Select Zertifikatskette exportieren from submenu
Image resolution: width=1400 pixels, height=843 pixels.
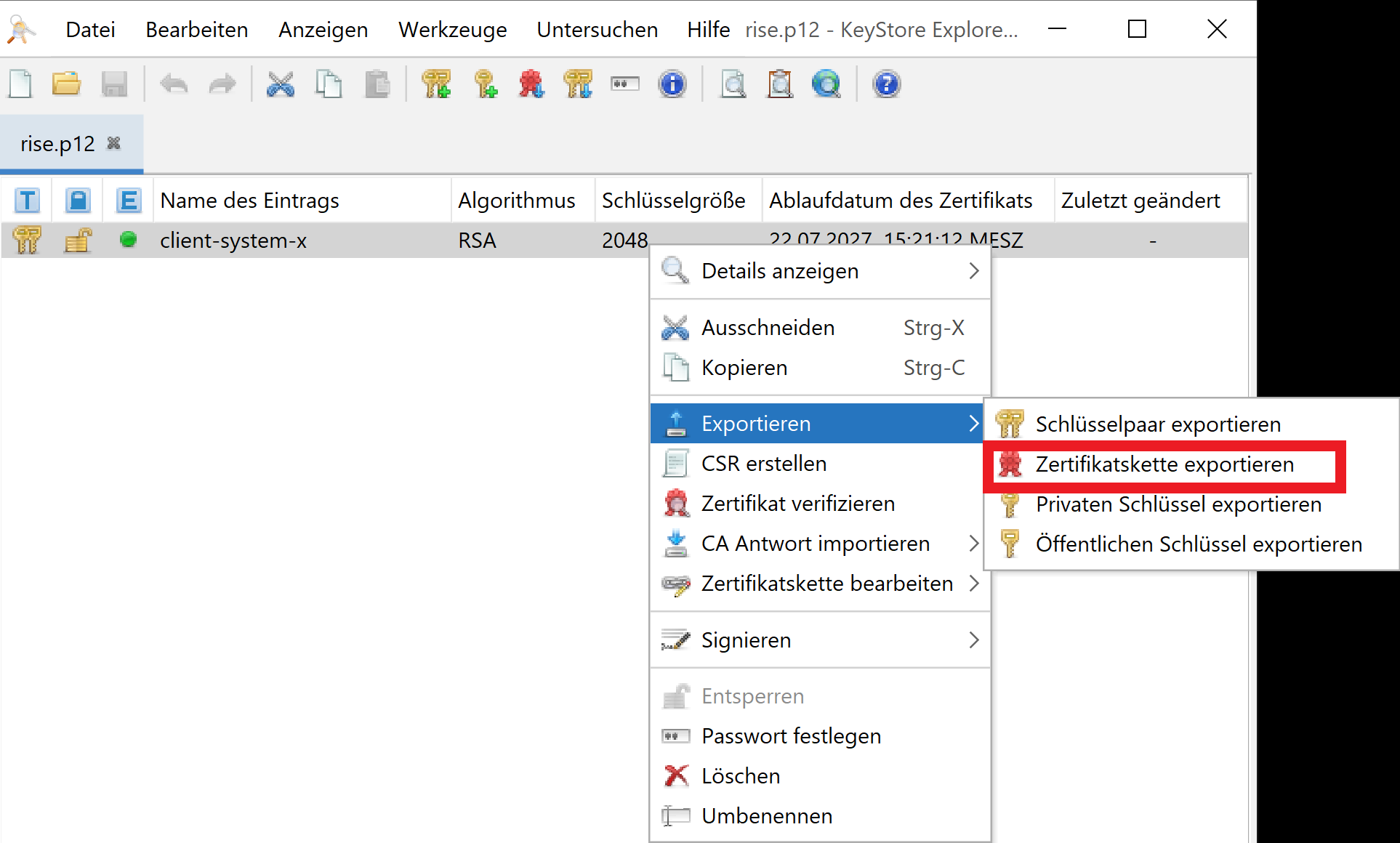[x=1164, y=464]
